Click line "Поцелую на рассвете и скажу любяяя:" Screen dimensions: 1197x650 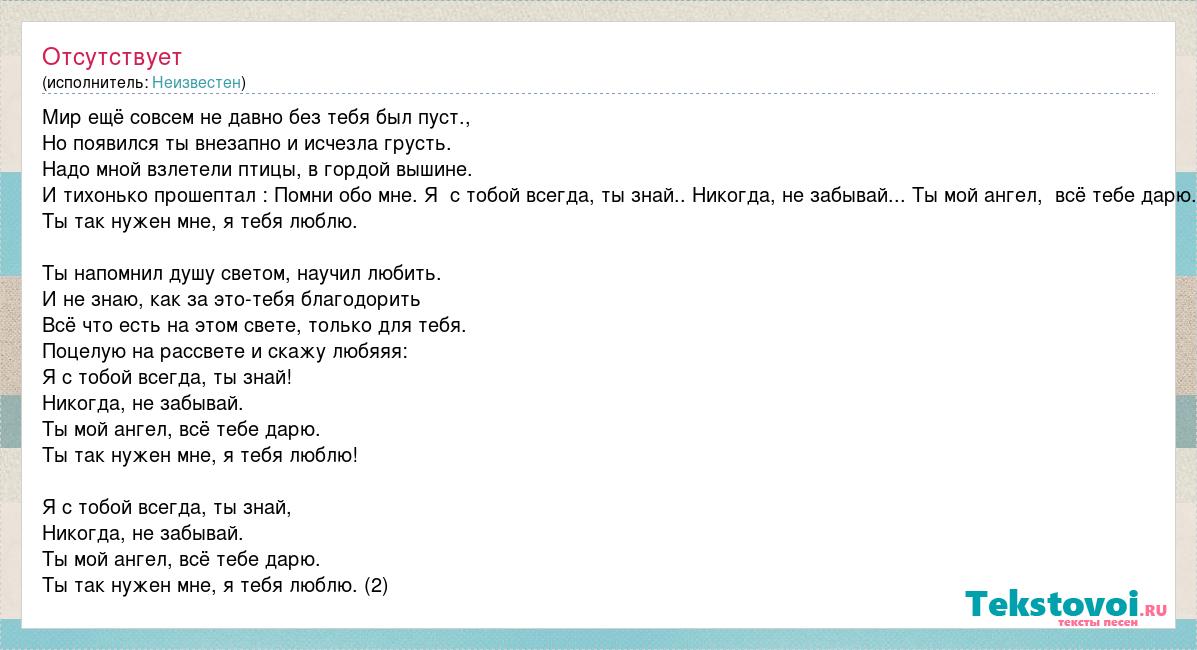(225, 351)
